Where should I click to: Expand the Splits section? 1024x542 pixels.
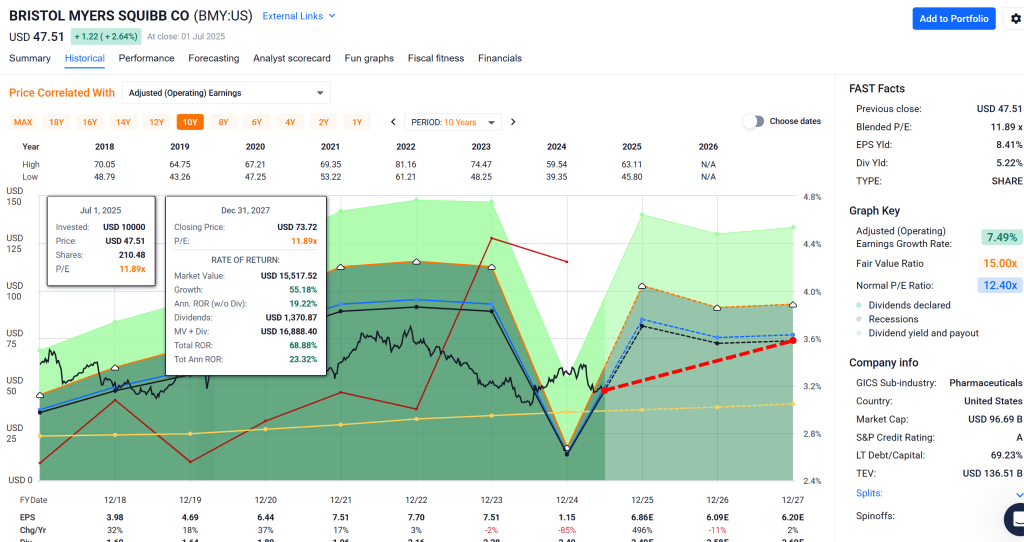pos(1019,494)
